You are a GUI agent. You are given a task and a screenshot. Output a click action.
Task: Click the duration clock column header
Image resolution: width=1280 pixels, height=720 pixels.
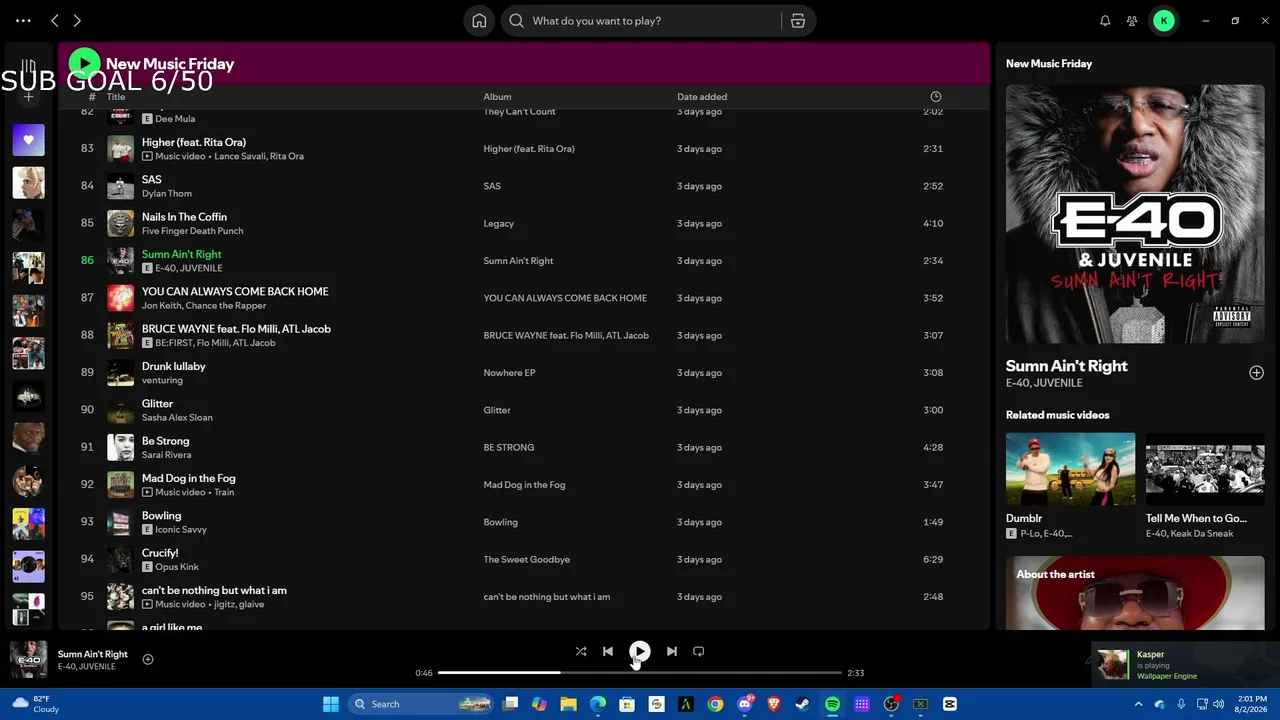tap(936, 97)
